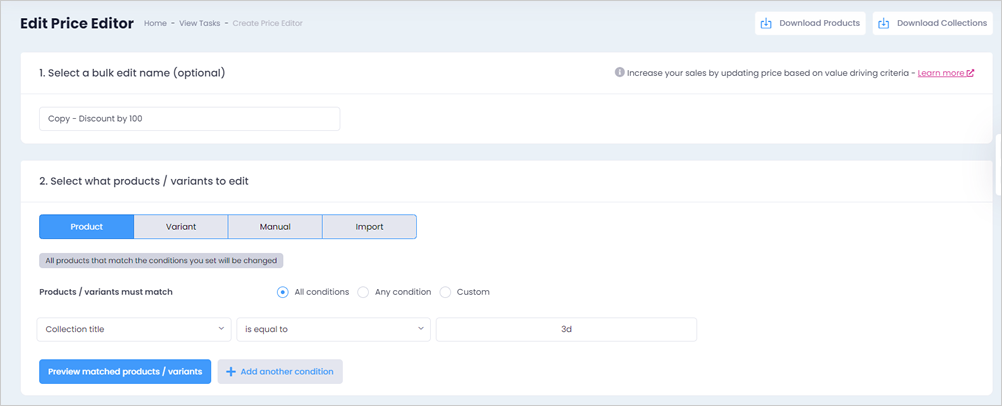Click Preview matched products / variants button
This screenshot has height=406, width=1002.
(x=125, y=371)
